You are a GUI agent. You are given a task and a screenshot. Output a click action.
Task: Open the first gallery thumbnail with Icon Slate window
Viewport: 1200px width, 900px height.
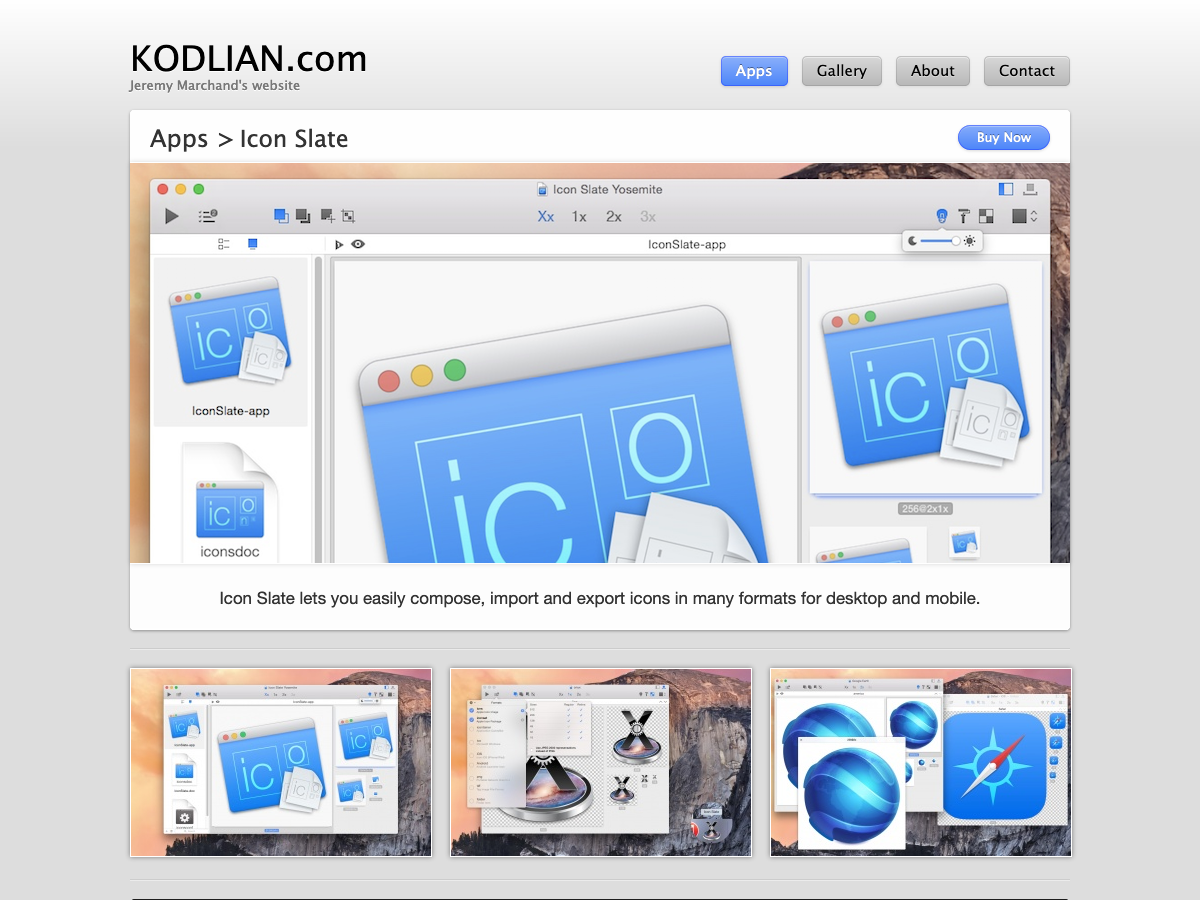tap(281, 762)
